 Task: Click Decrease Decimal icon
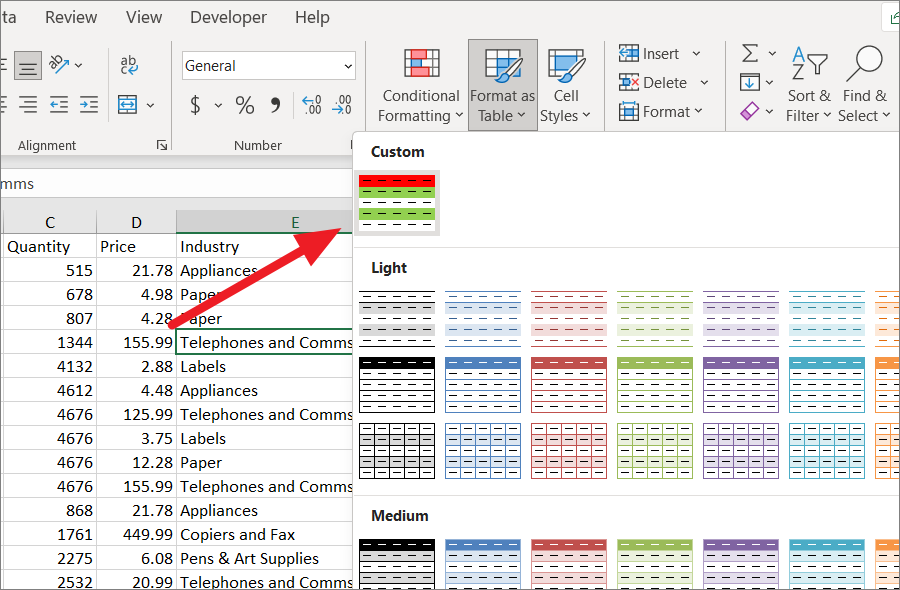342,105
